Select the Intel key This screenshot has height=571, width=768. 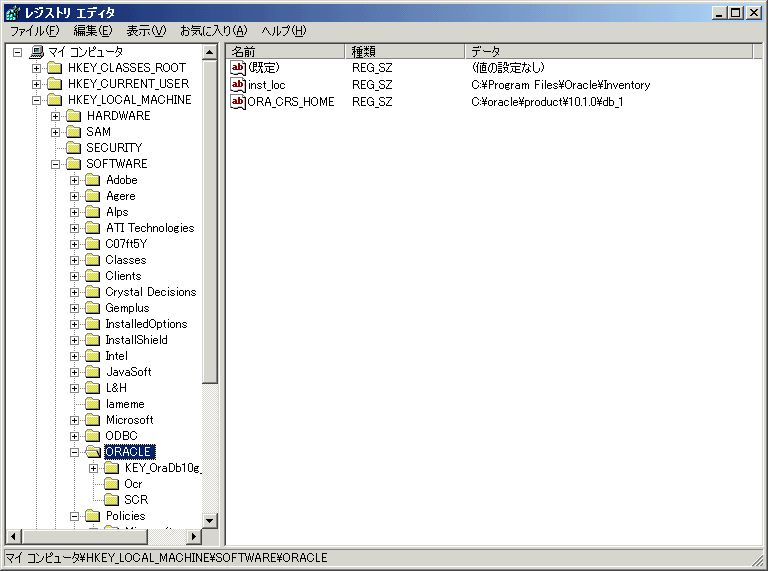117,356
